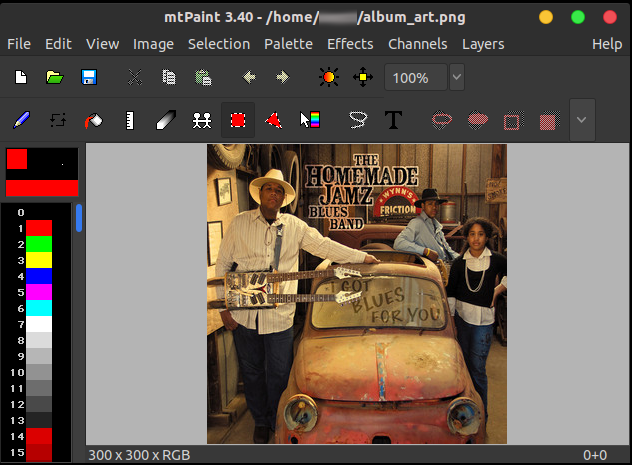Undo last action with left arrow
The width and height of the screenshot is (632, 465).
[249, 77]
